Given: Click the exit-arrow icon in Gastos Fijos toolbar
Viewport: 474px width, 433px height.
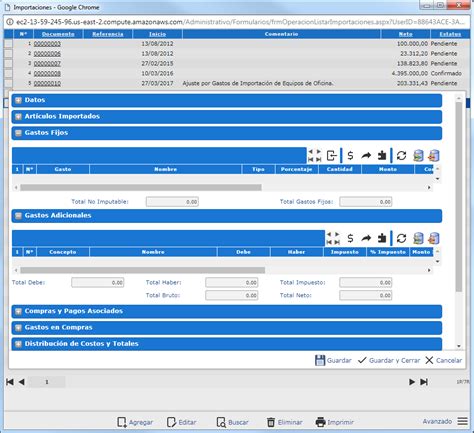Looking at the screenshot, I should 332,155.
